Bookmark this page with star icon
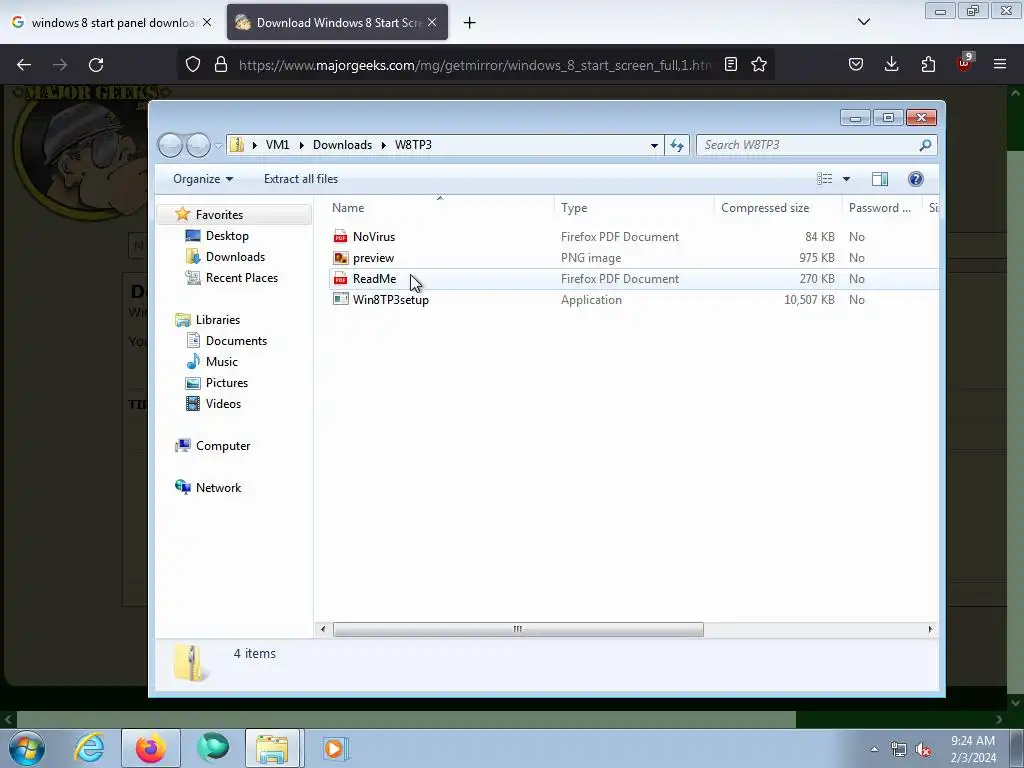The image size is (1024, 768). [759, 64]
